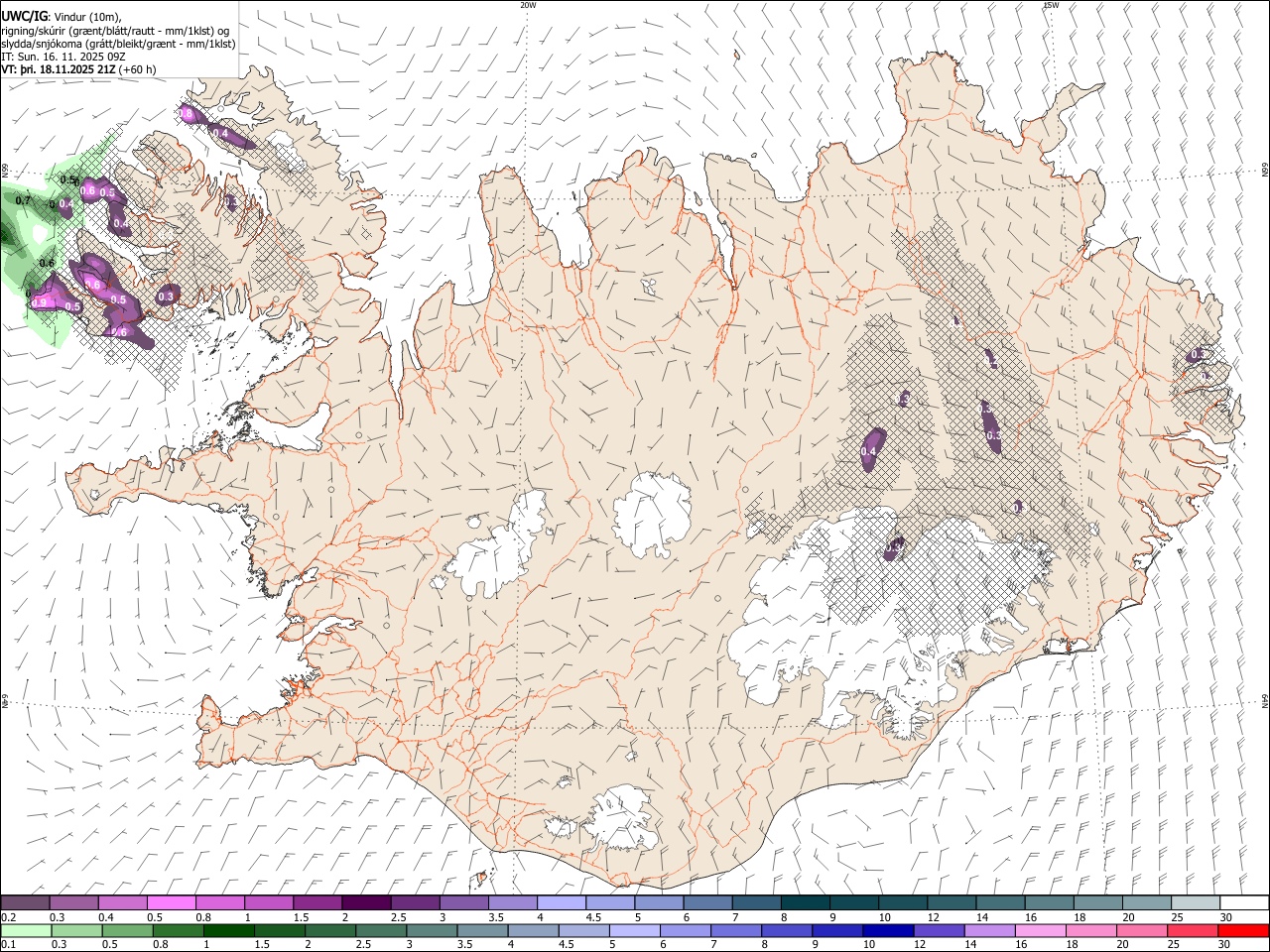Select the red 25 swatch in lower legend
1270x952 pixels.
tap(1192, 930)
